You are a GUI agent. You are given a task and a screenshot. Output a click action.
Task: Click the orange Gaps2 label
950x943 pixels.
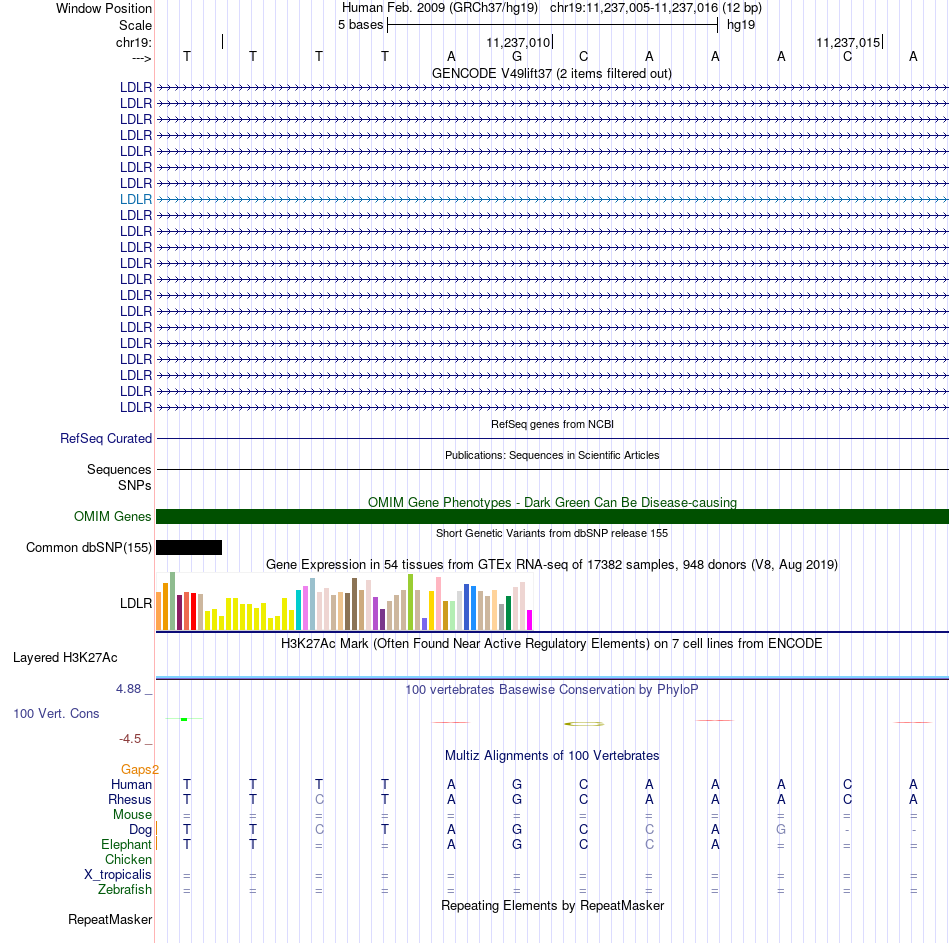pos(139,770)
